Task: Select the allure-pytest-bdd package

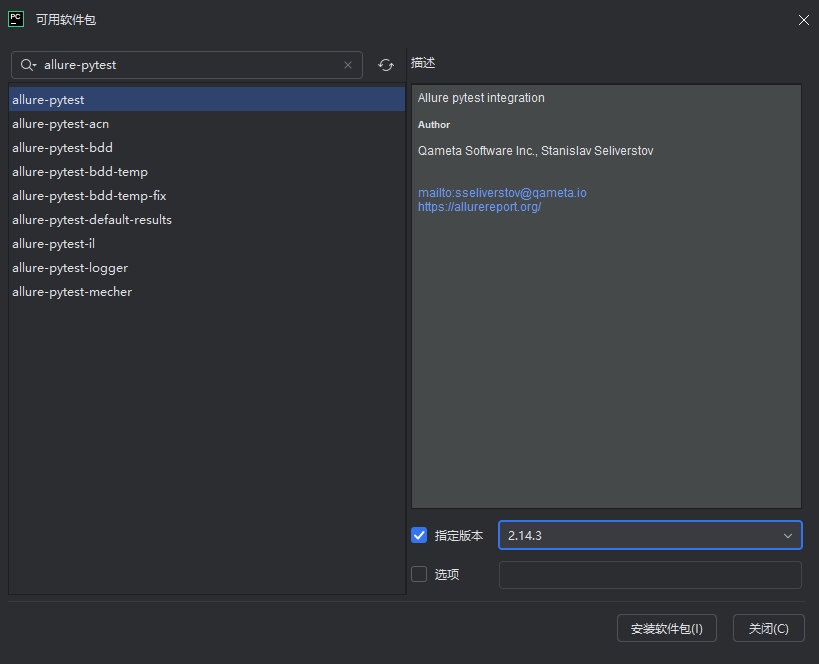Action: 207,148
